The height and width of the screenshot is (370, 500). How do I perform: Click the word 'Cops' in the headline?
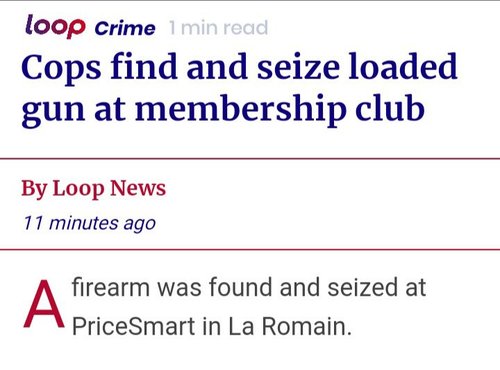[x=61, y=68]
